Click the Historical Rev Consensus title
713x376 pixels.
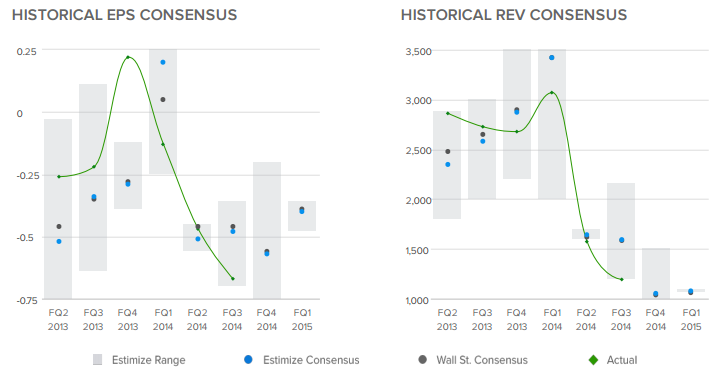[514, 15]
